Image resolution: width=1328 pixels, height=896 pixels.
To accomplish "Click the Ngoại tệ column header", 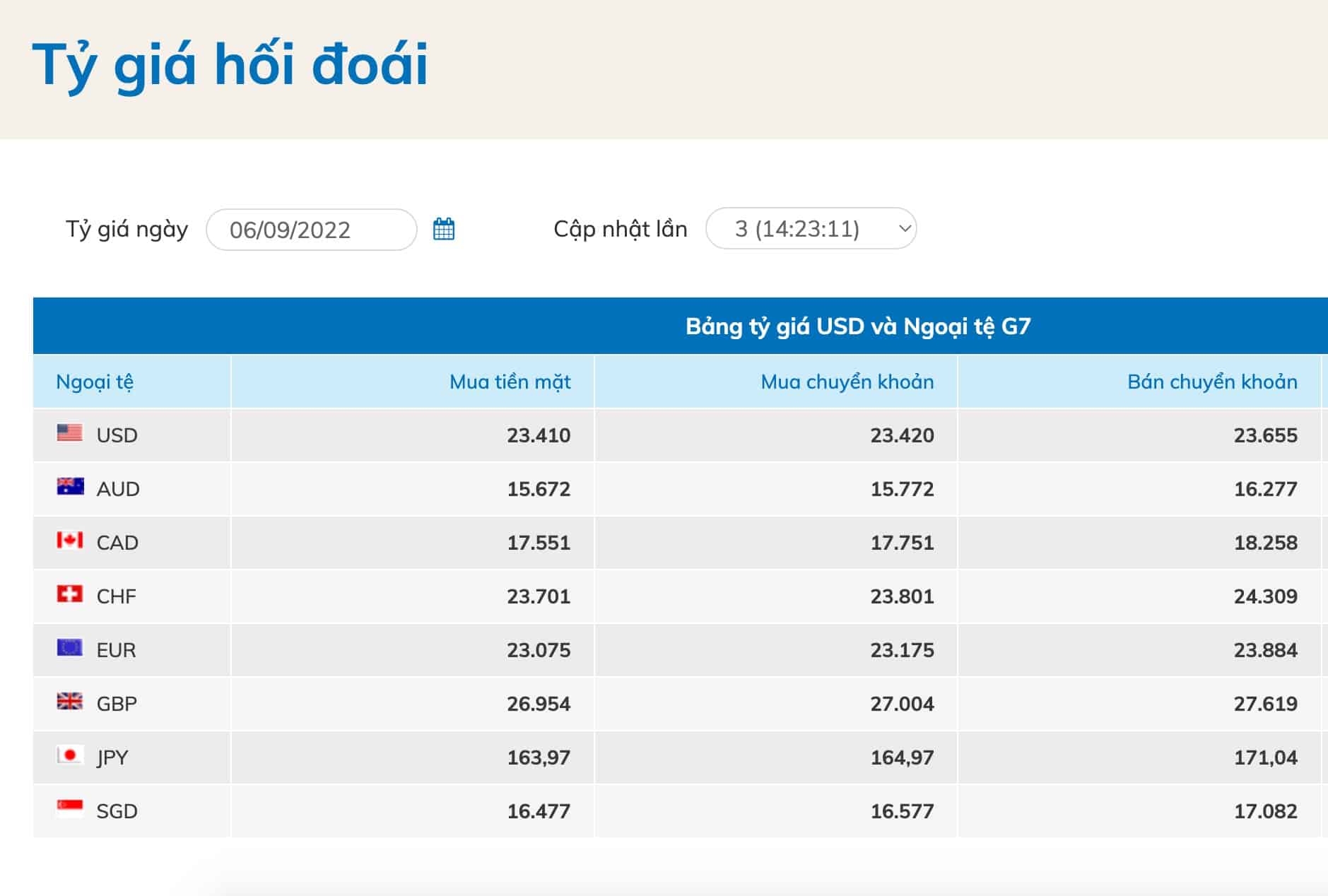I will (x=95, y=382).
